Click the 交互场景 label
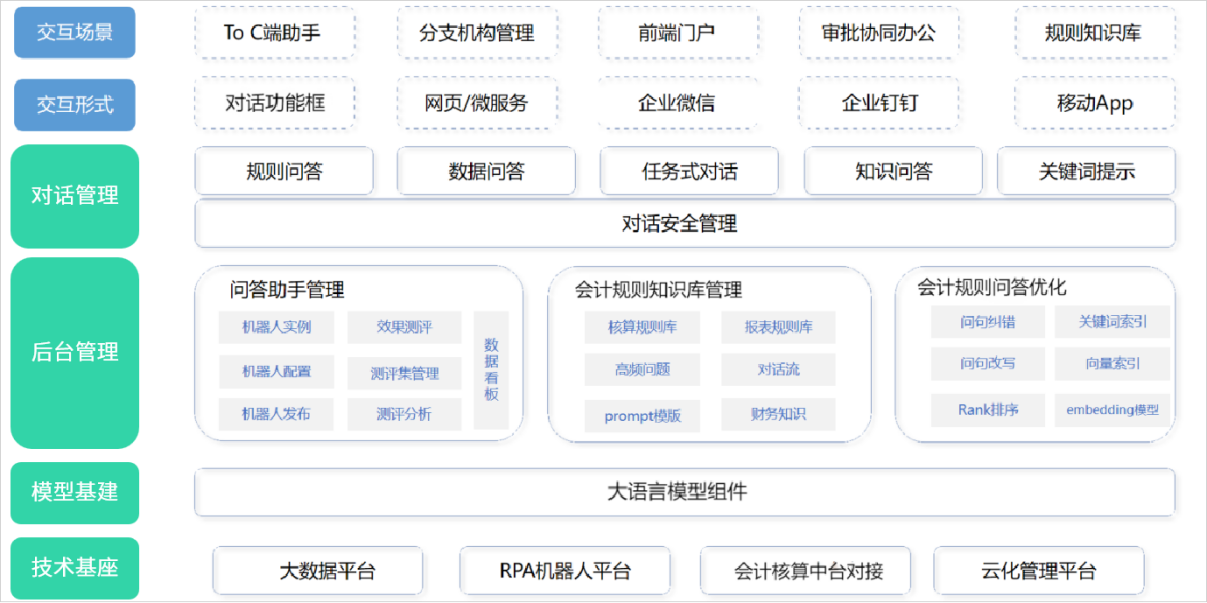Image resolution: width=1207 pixels, height=603 pixels. [75, 32]
